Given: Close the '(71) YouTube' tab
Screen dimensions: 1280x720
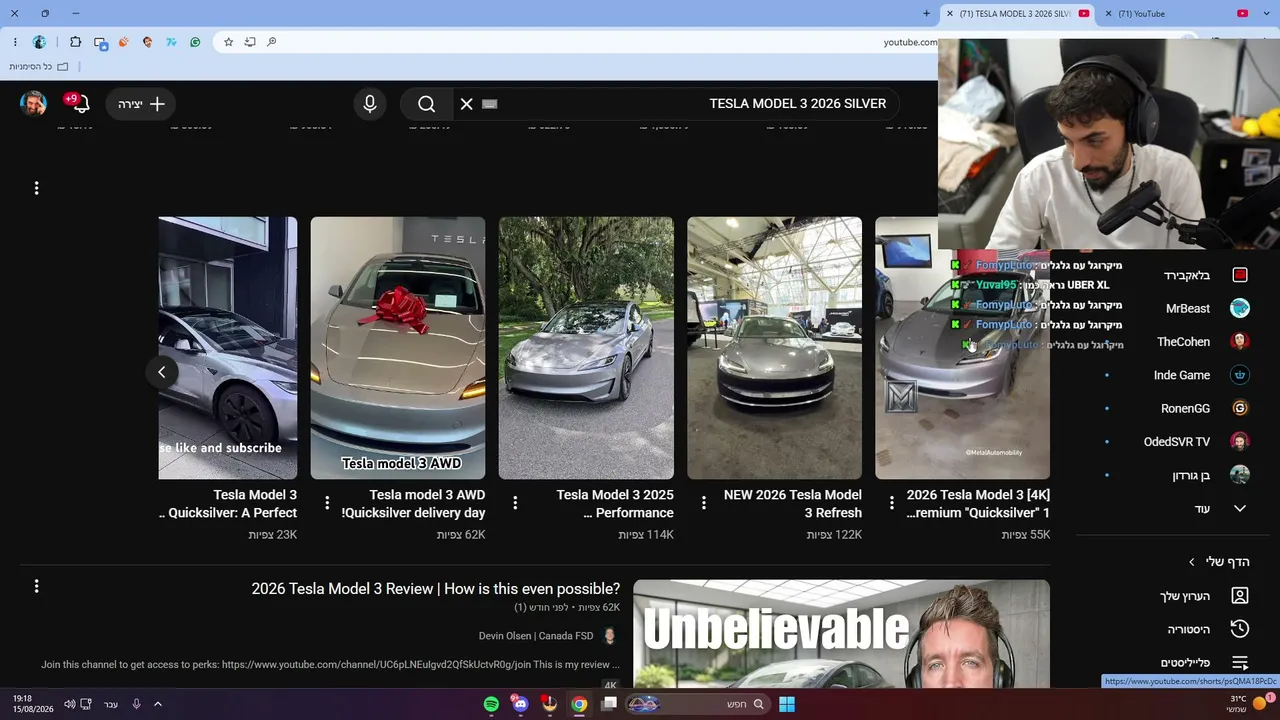Looking at the screenshot, I should click(x=1110, y=13).
